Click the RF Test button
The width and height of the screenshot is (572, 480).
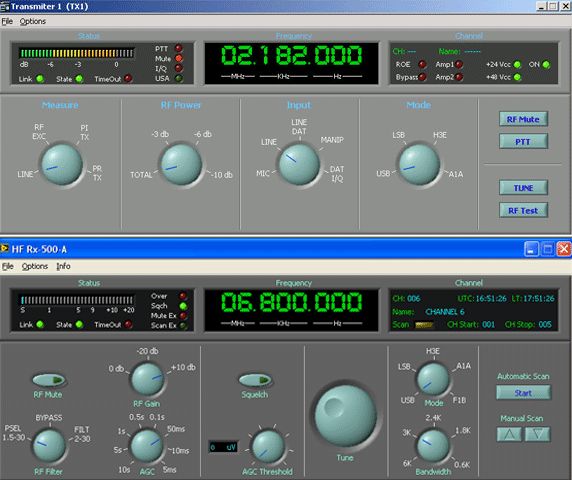tap(523, 210)
